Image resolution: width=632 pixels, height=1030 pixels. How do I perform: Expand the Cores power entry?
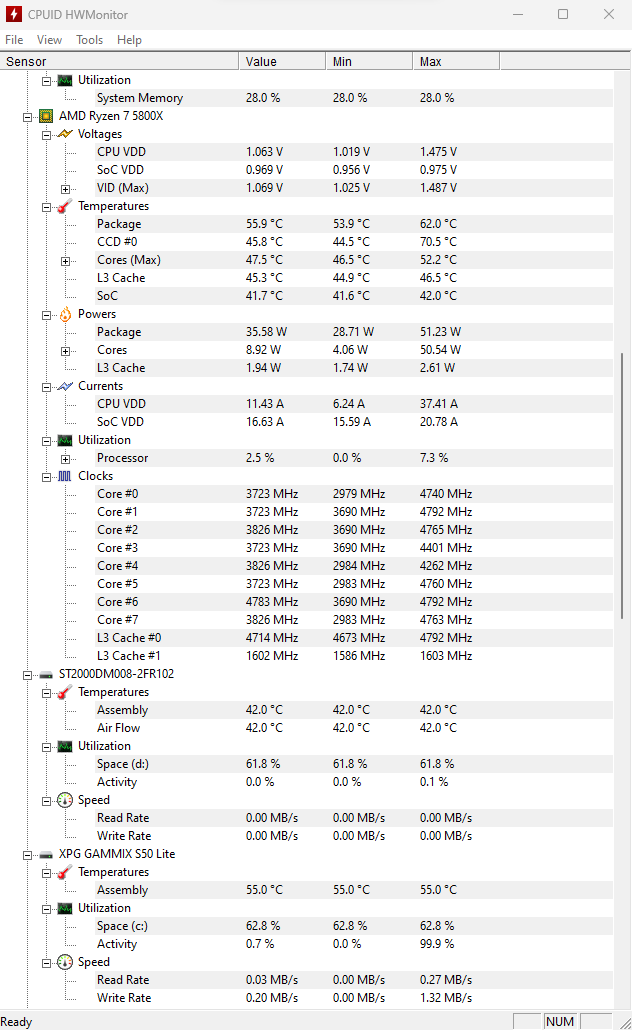(x=65, y=351)
